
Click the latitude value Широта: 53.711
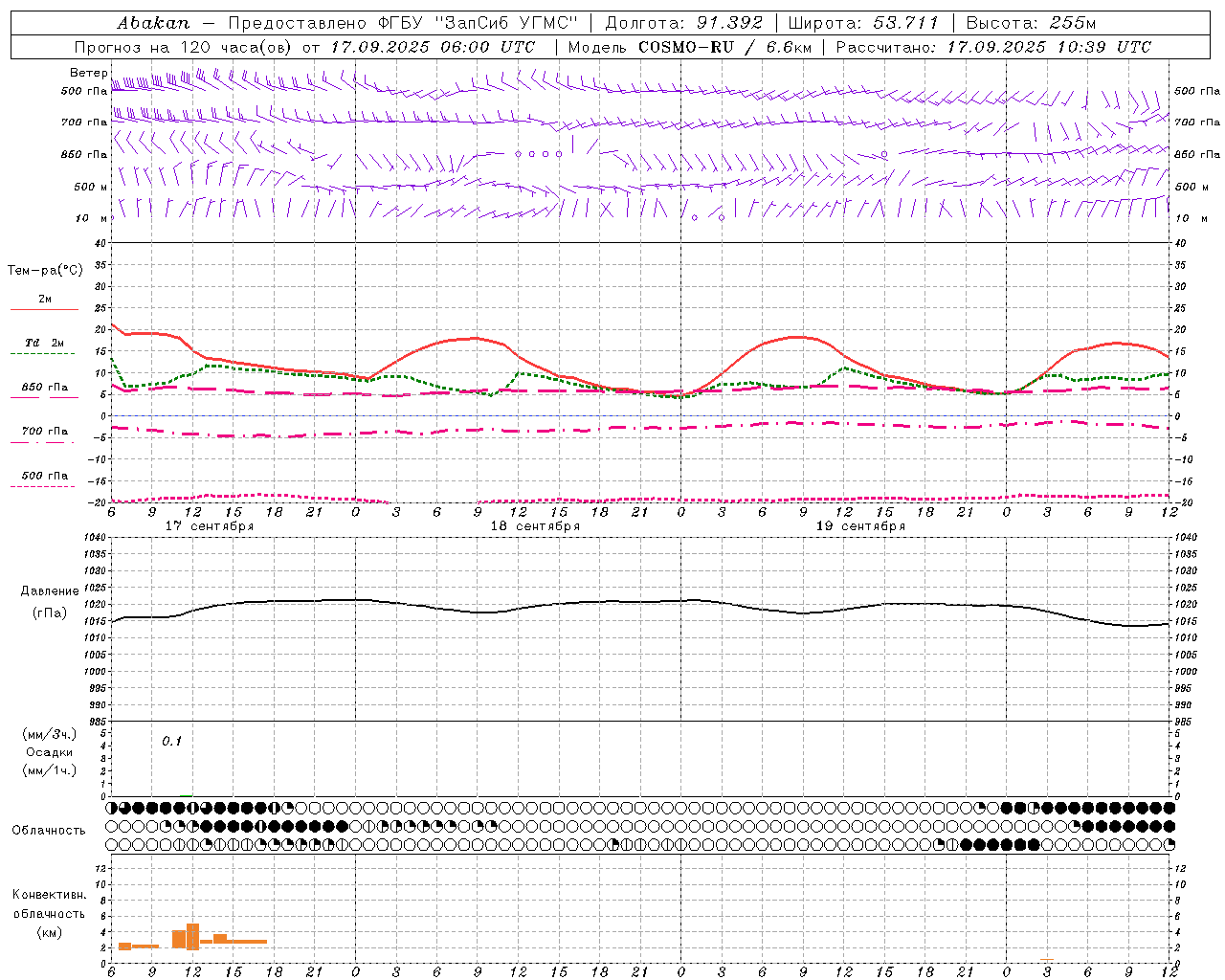(x=863, y=22)
